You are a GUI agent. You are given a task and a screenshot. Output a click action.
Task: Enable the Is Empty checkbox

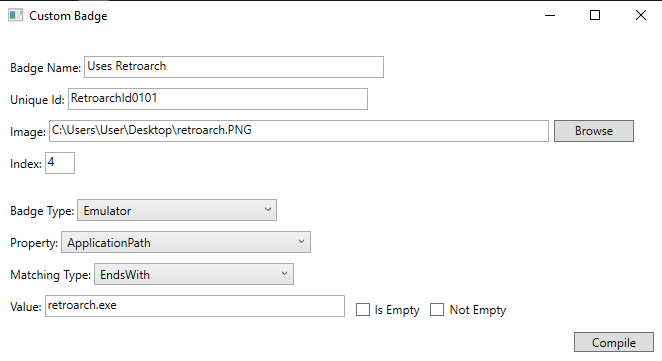pos(363,309)
